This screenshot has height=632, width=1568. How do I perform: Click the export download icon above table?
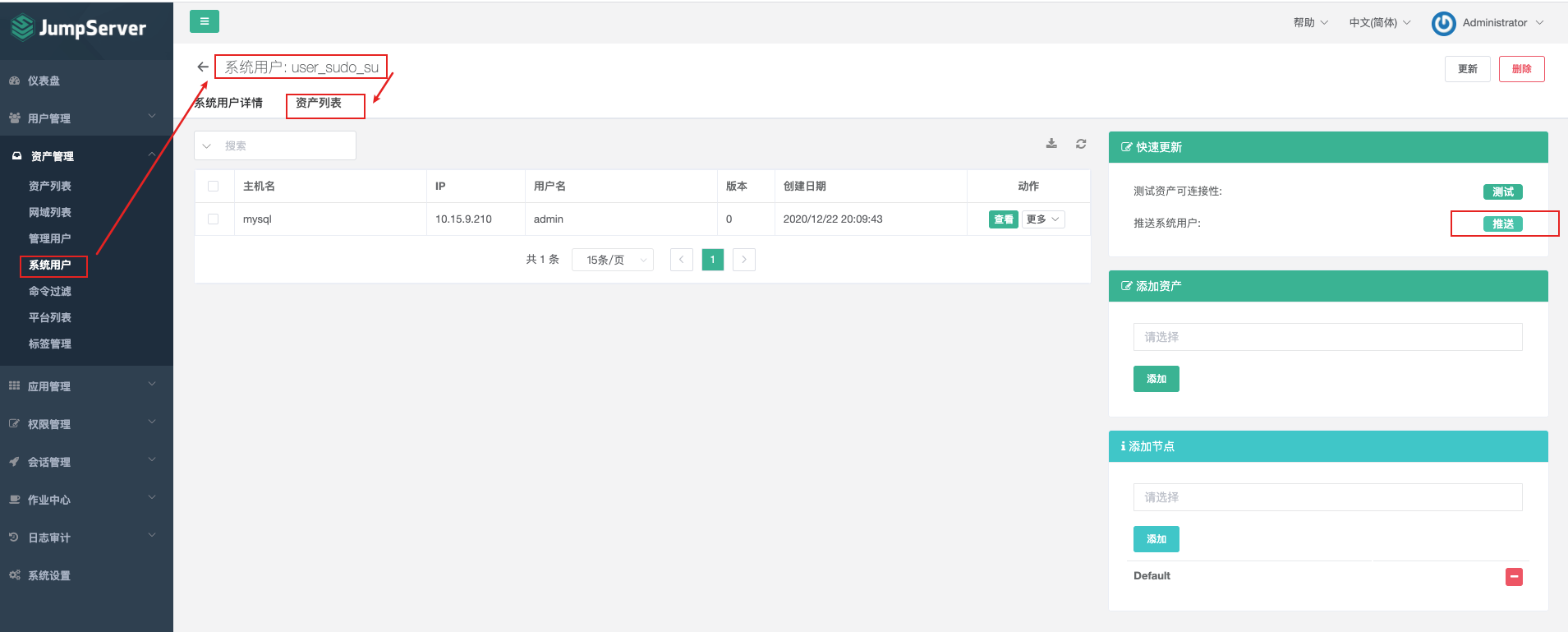coord(1051,144)
